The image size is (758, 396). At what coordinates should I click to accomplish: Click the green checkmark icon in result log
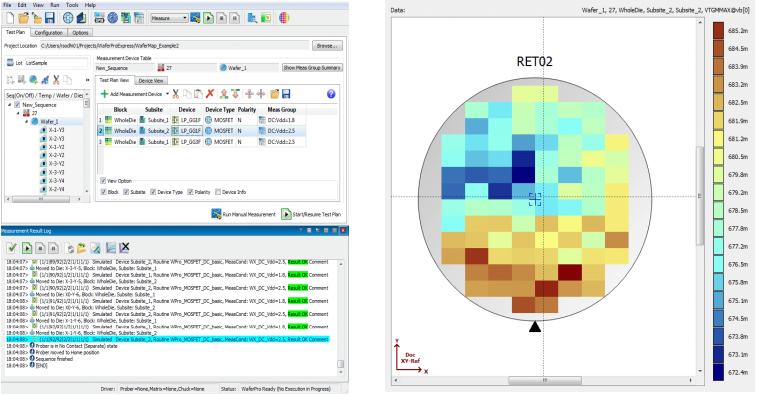tap(12, 248)
